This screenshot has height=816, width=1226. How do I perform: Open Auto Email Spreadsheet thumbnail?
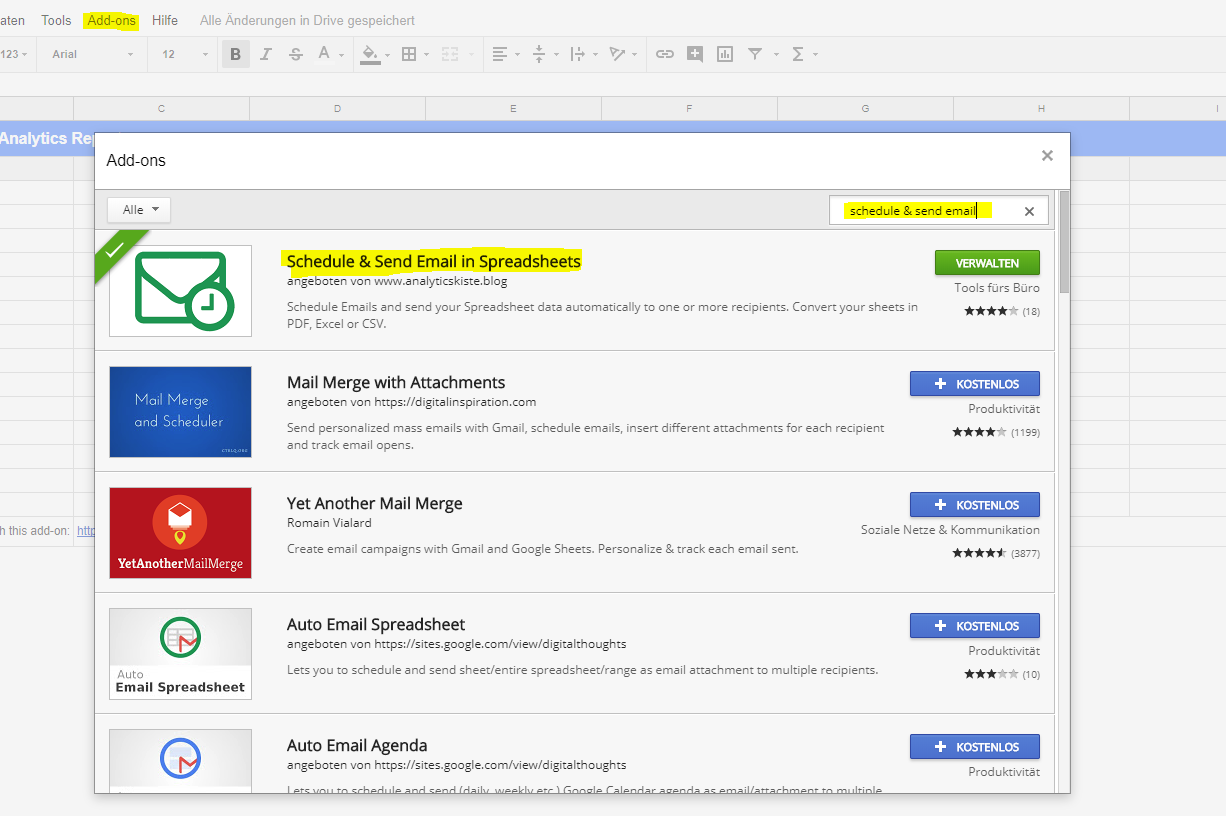pyautogui.click(x=180, y=654)
